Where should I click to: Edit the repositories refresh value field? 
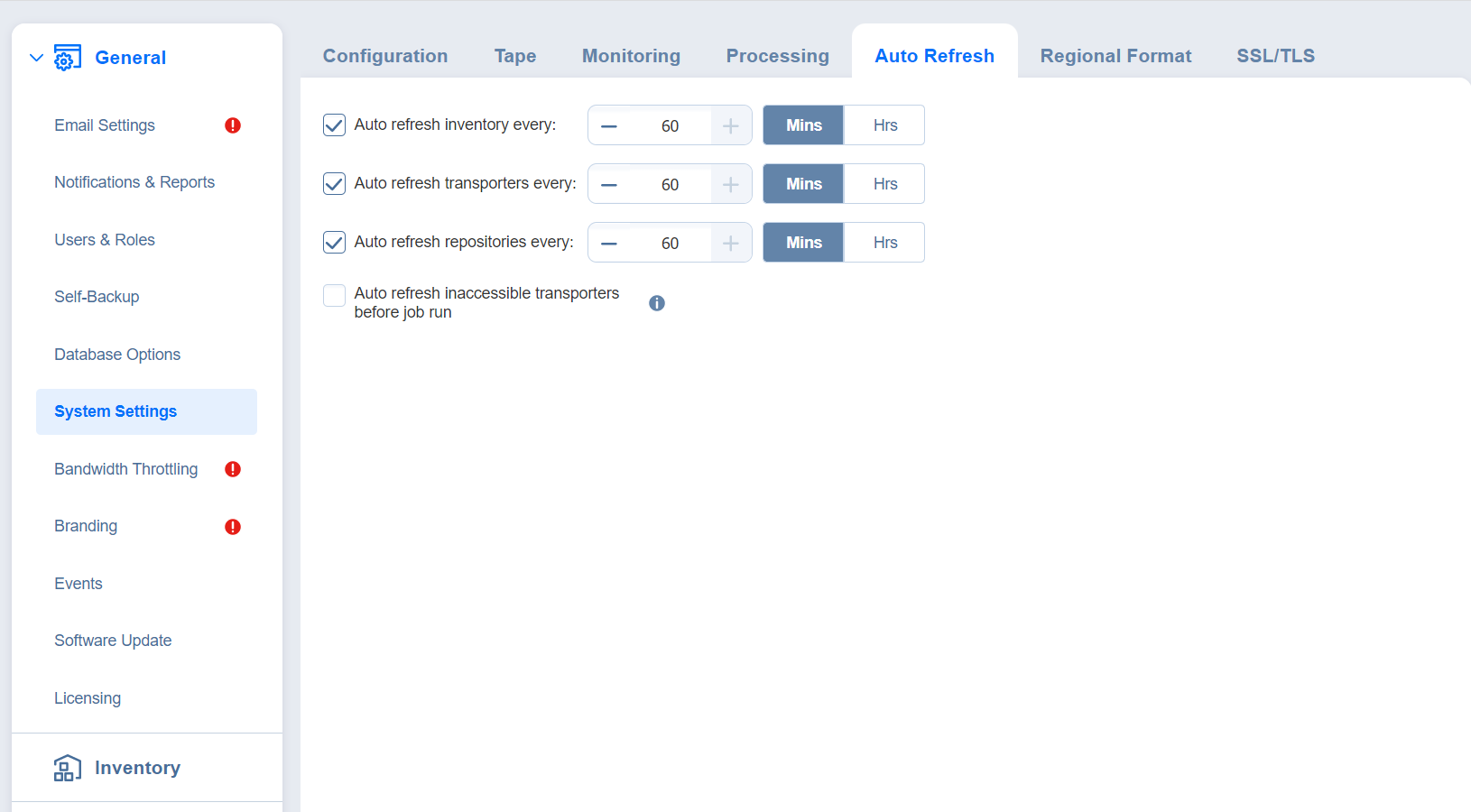[x=670, y=244]
